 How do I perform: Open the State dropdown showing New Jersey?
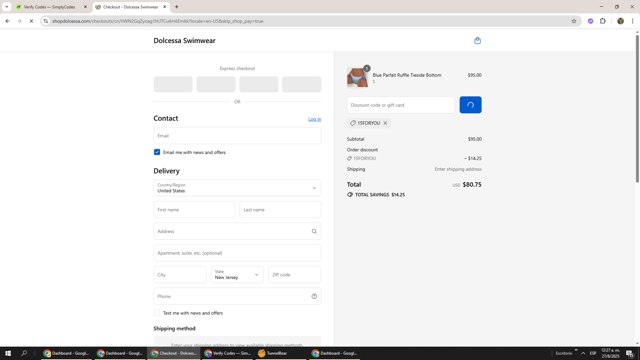click(237, 275)
